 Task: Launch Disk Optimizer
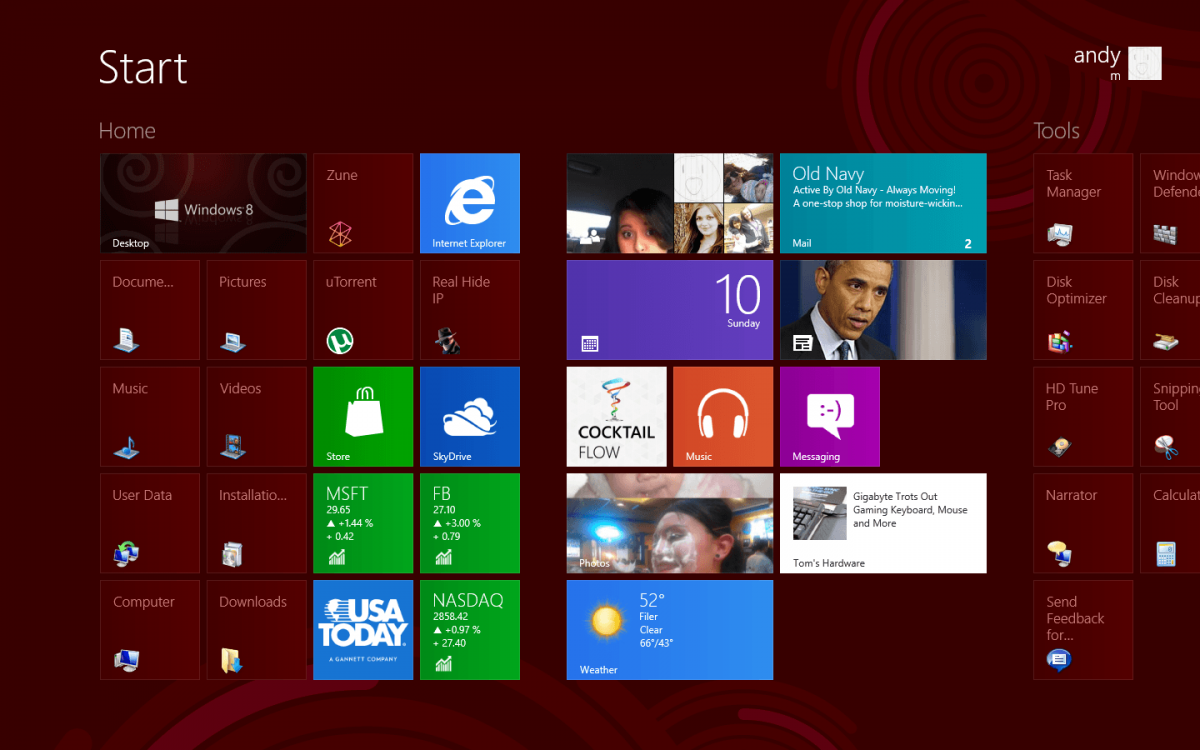coord(1083,309)
